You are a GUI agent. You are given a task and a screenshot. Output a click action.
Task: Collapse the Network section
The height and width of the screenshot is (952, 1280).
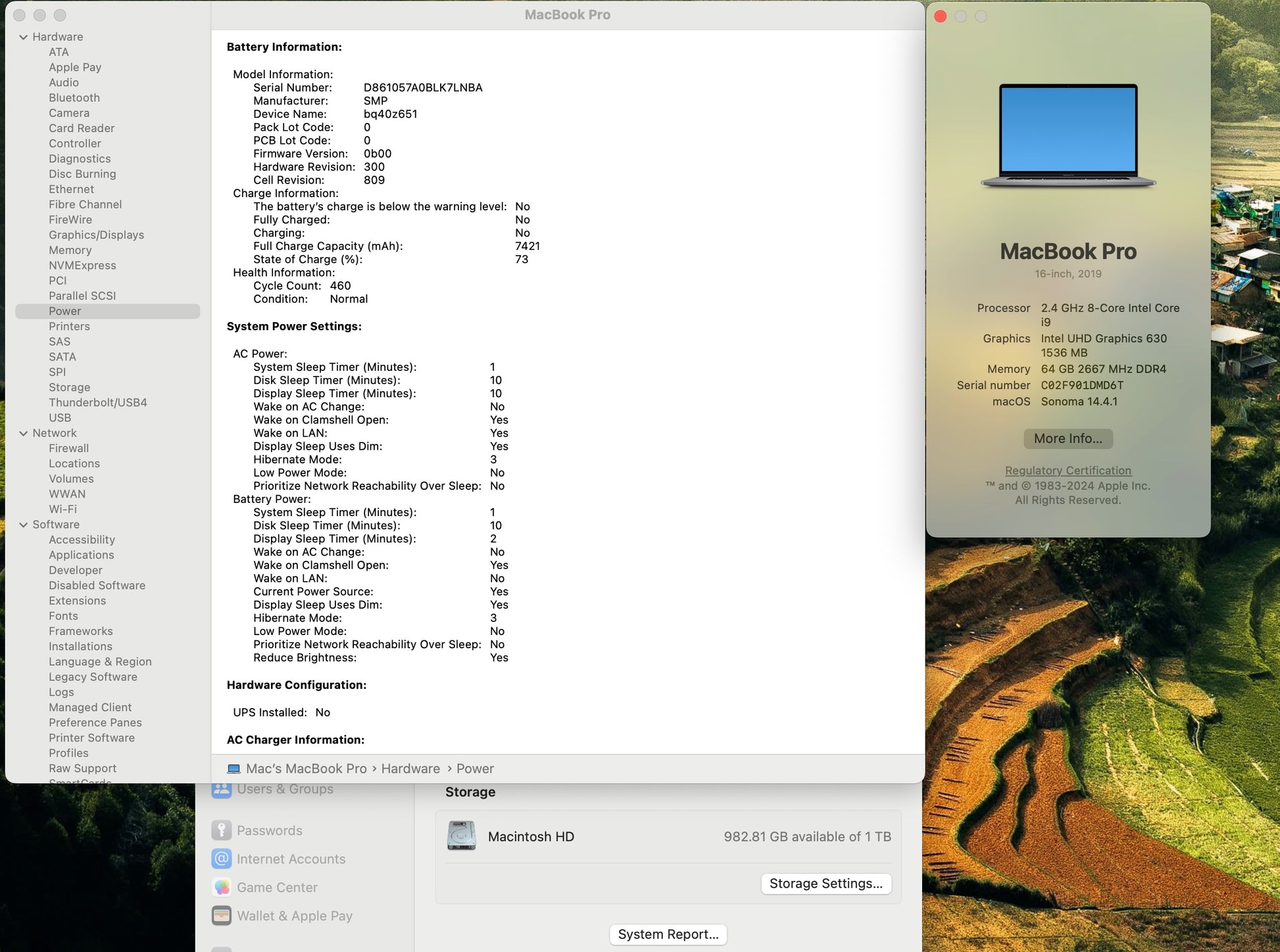pyautogui.click(x=24, y=433)
